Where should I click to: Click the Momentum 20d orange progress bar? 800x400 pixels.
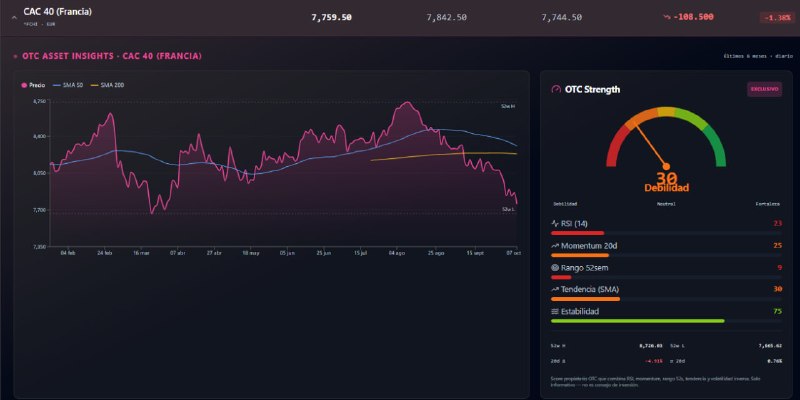click(580, 255)
